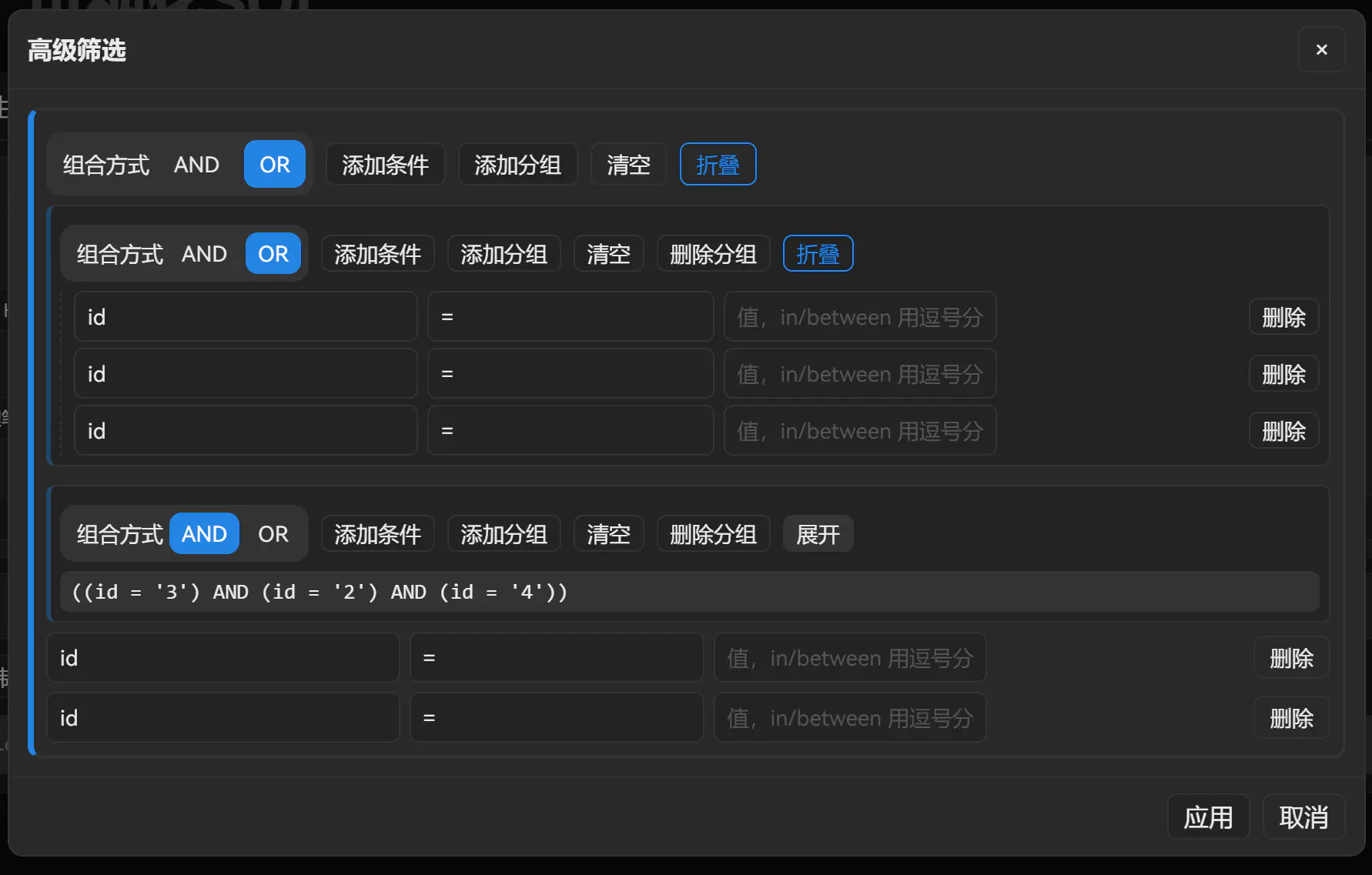Cancel the dialog with the 取消 button
The width and height of the screenshot is (1372, 875).
(1303, 817)
